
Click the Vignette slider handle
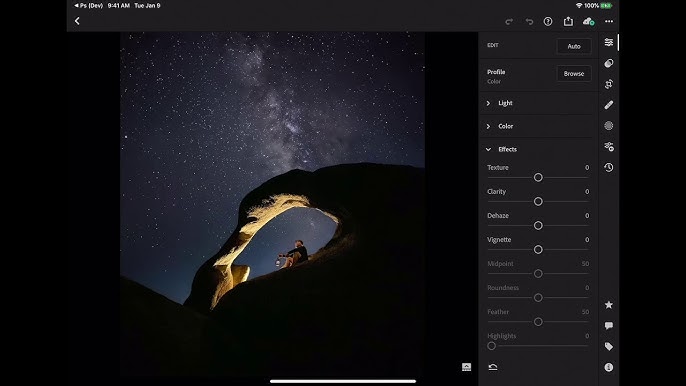[538, 249]
